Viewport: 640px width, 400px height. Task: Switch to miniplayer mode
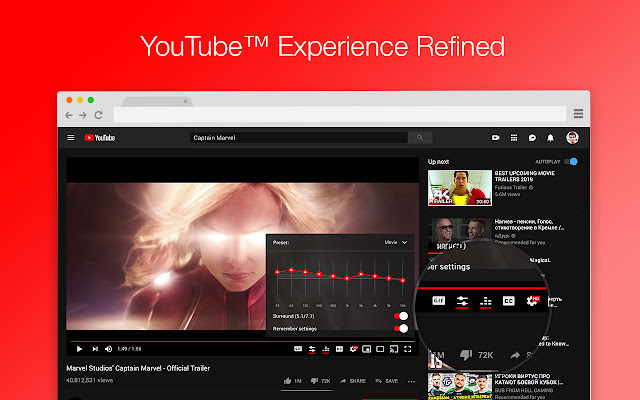(367, 349)
